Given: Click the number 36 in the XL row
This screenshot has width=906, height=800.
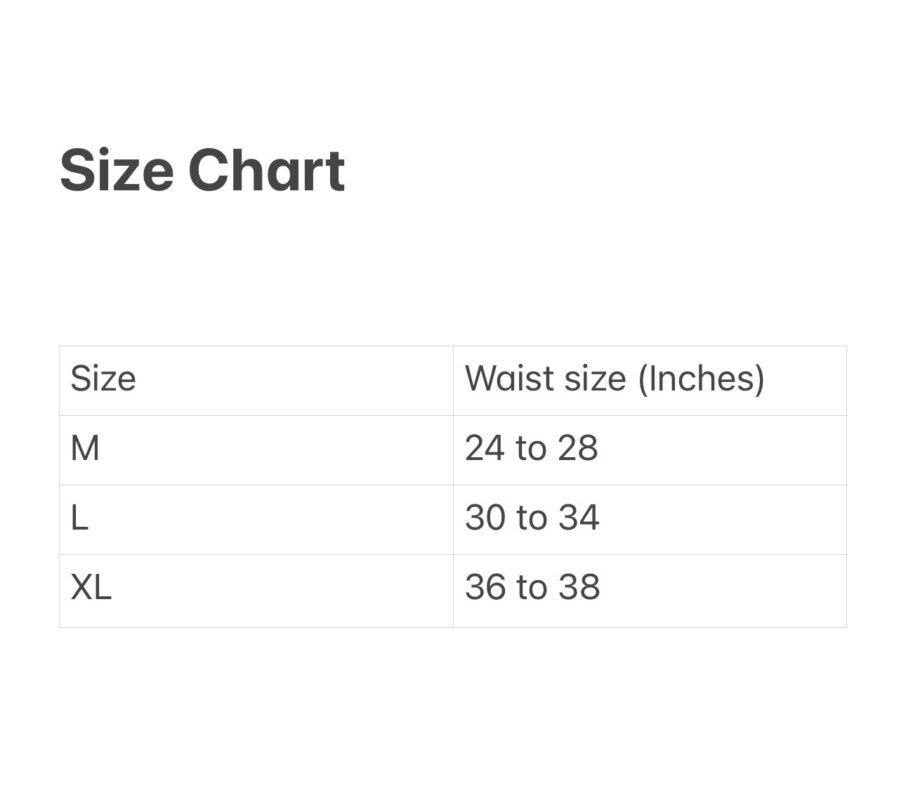Looking at the screenshot, I should tap(486, 587).
